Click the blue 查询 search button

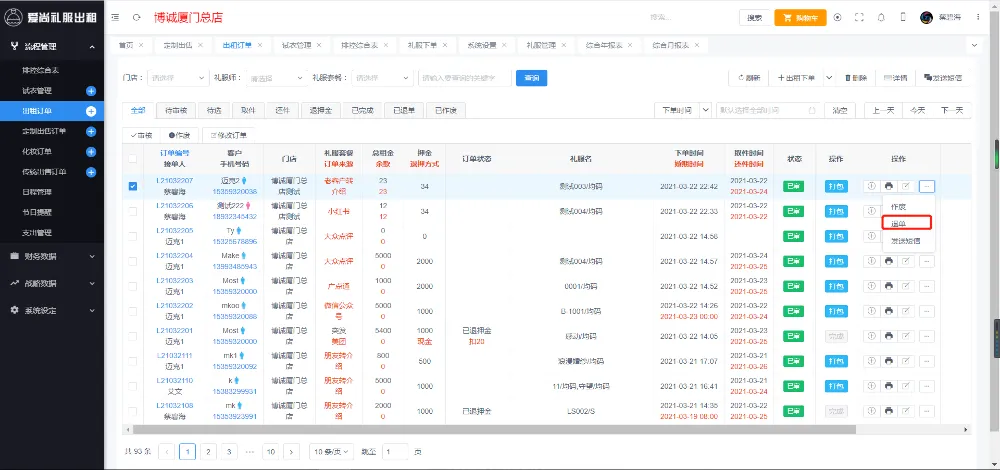pyautogui.click(x=531, y=78)
